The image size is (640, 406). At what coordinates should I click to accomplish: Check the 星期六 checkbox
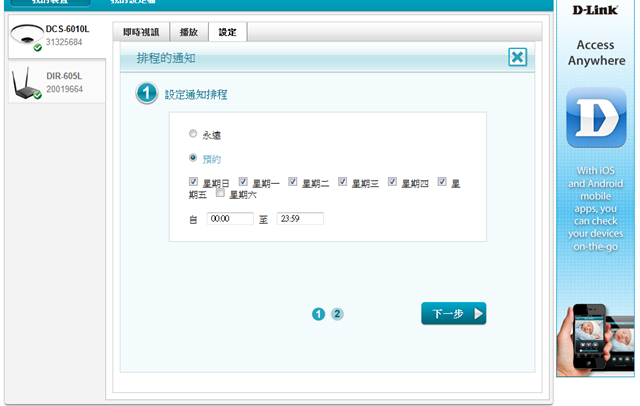tap(220, 193)
